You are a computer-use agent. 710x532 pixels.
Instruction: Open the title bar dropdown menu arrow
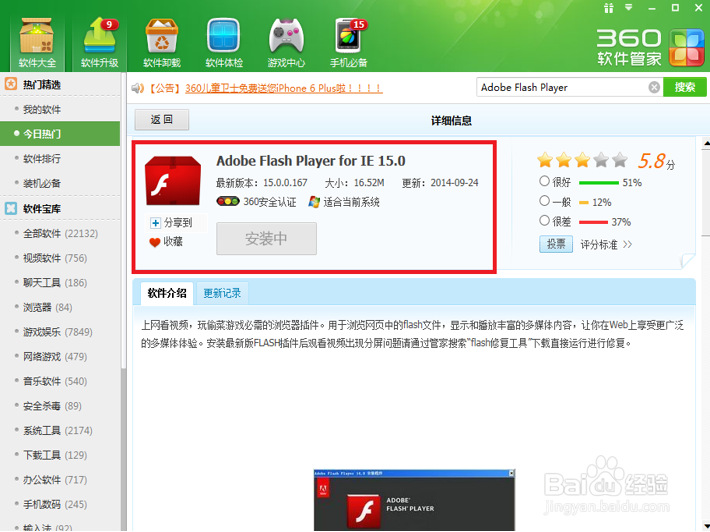click(x=629, y=8)
